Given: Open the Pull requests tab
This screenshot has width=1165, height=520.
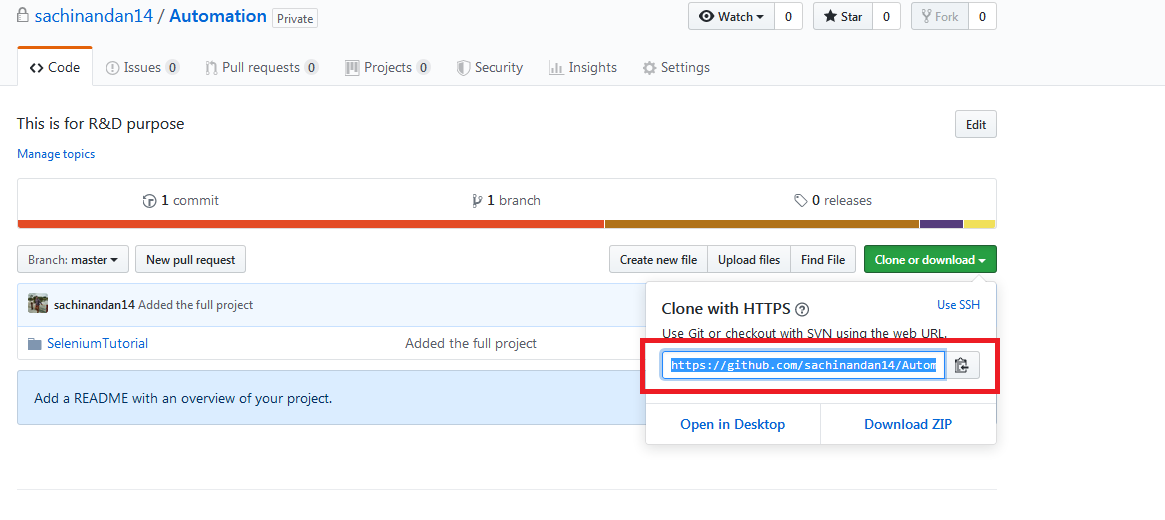Looking at the screenshot, I should click(262, 68).
